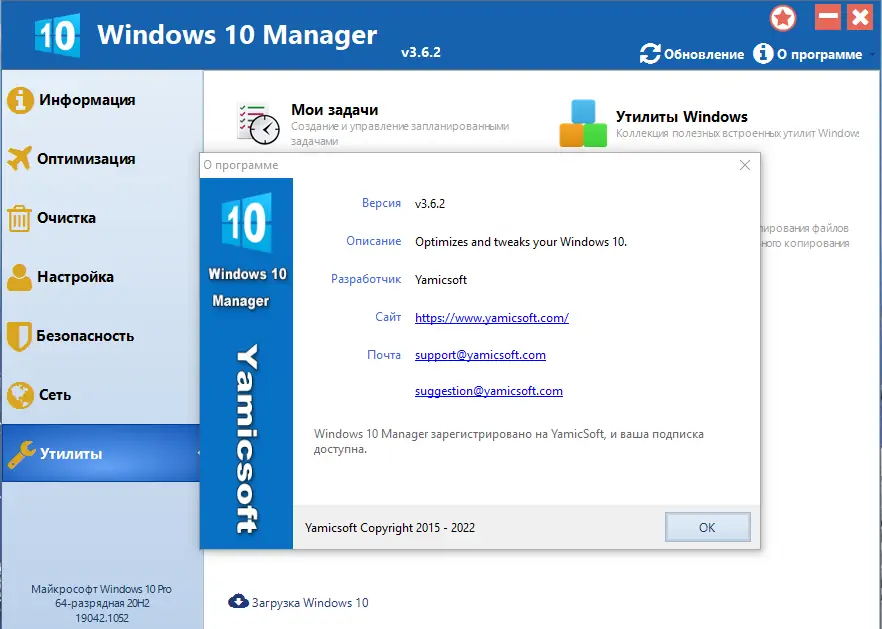
Task: Click Загрузка Windows 10 link
Action: pos(310,603)
